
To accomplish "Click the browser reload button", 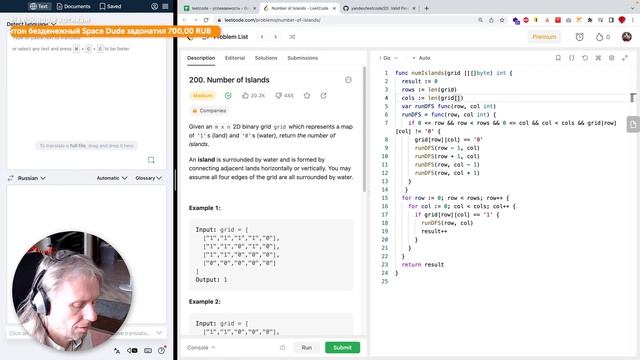I will coord(206,20).
